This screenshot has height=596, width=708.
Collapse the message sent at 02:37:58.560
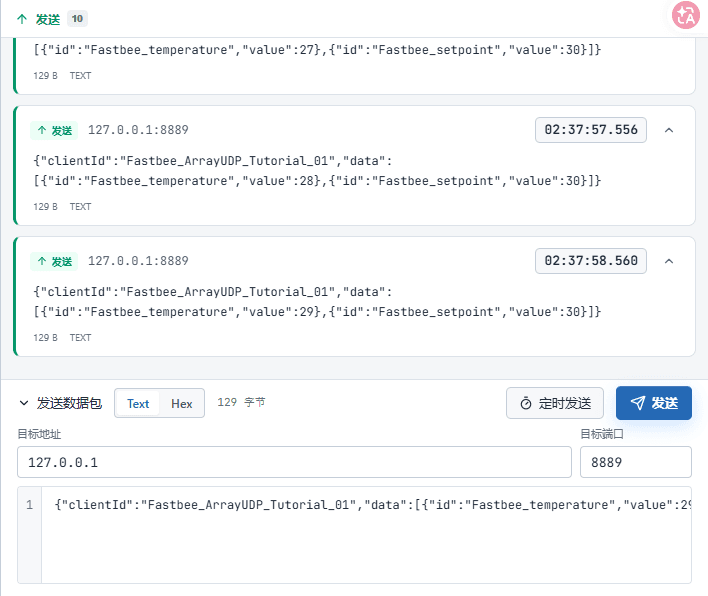pyautogui.click(x=669, y=261)
